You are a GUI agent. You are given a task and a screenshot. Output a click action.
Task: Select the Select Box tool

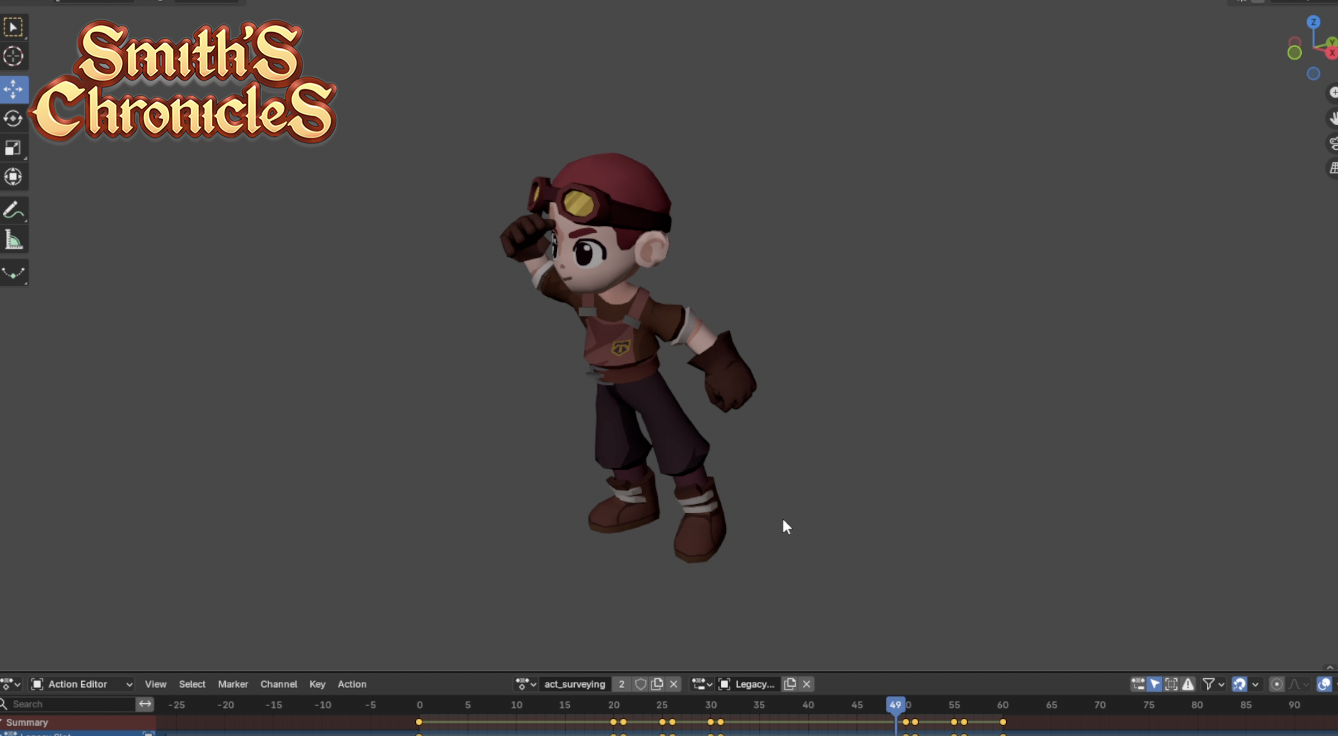coord(13,27)
